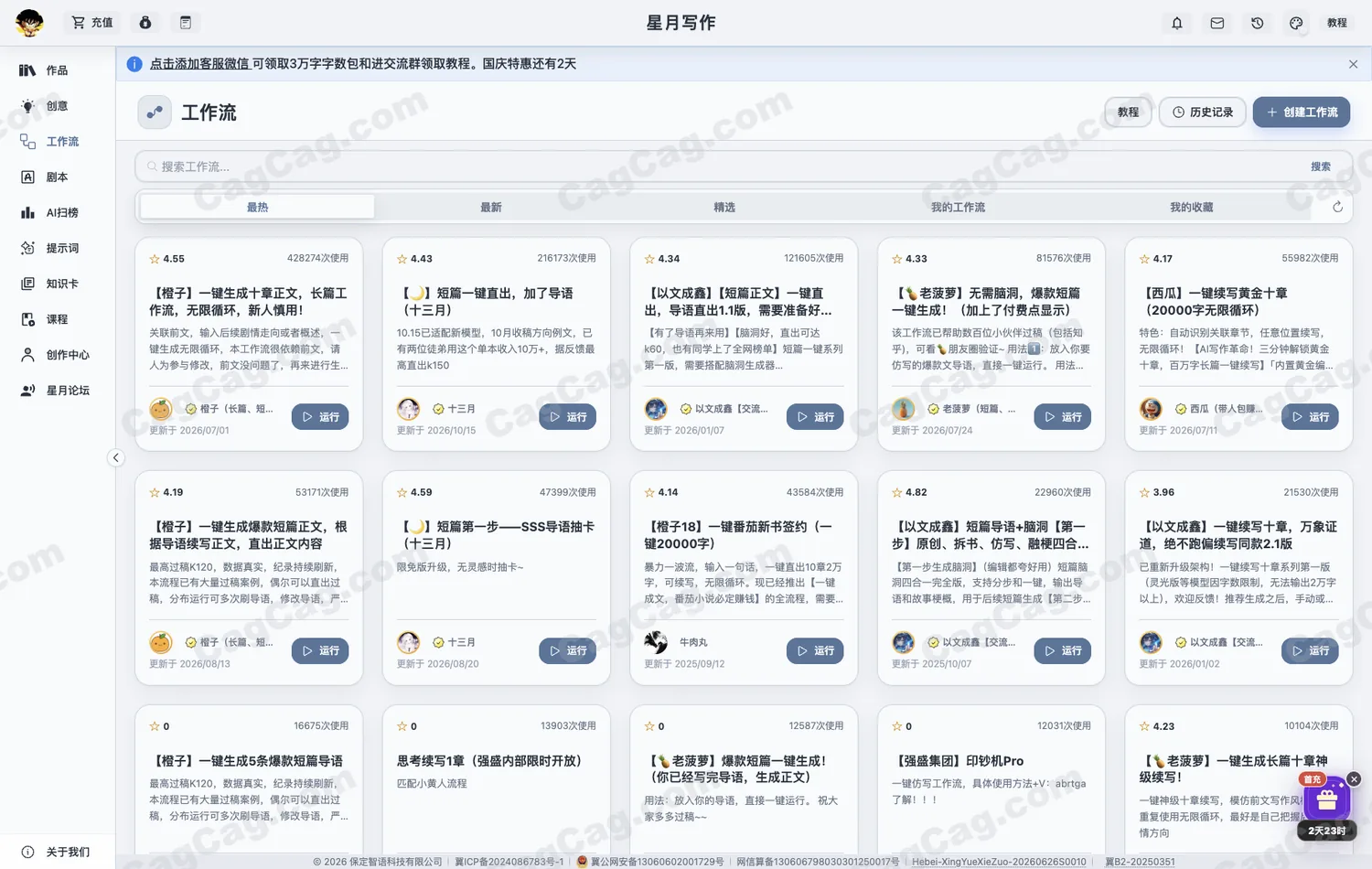This screenshot has width=1372, height=869.
Task: Open the mail inbox icon
Action: (x=1217, y=23)
